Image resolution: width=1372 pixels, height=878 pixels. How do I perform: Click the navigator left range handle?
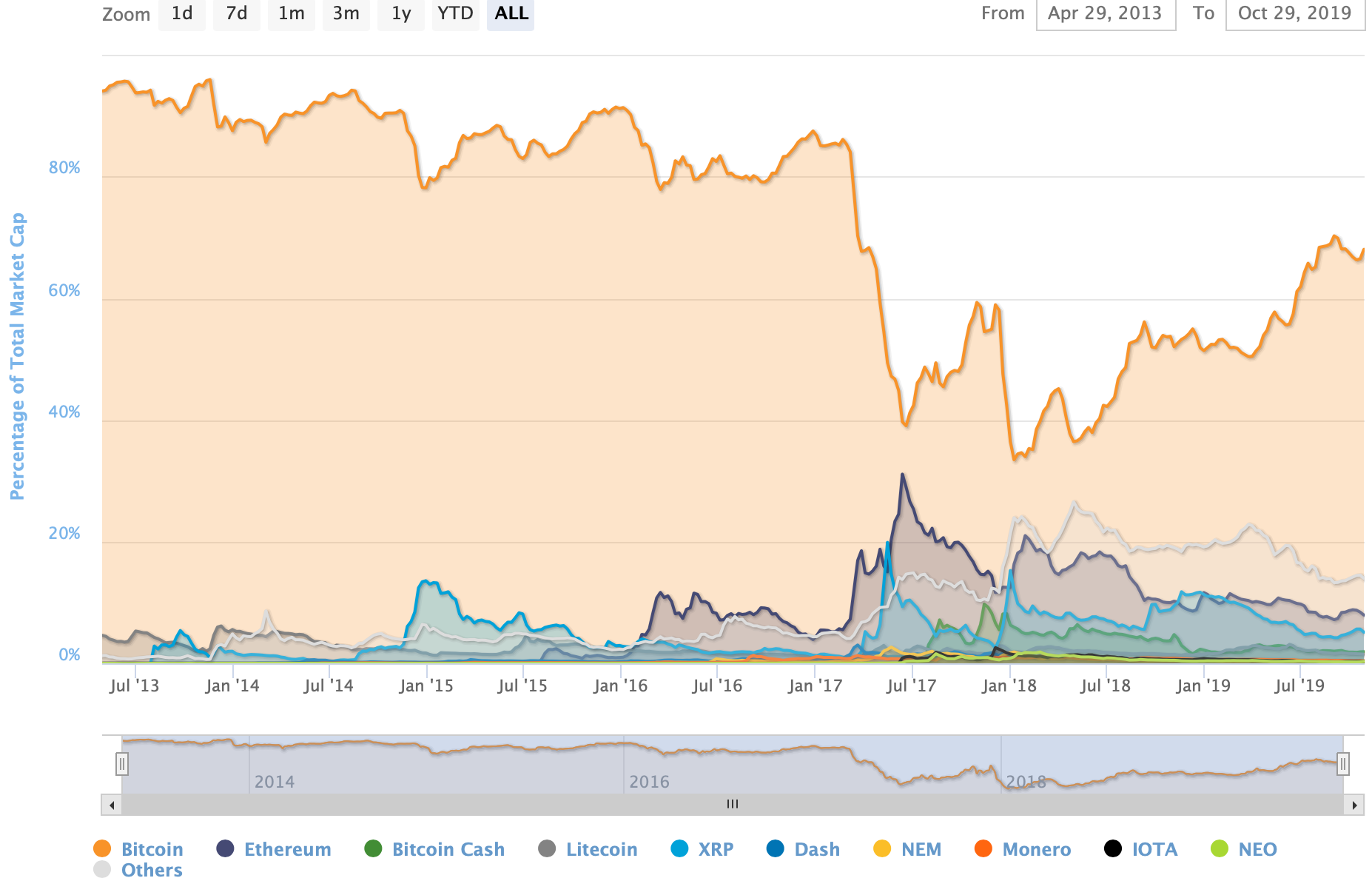[x=122, y=763]
